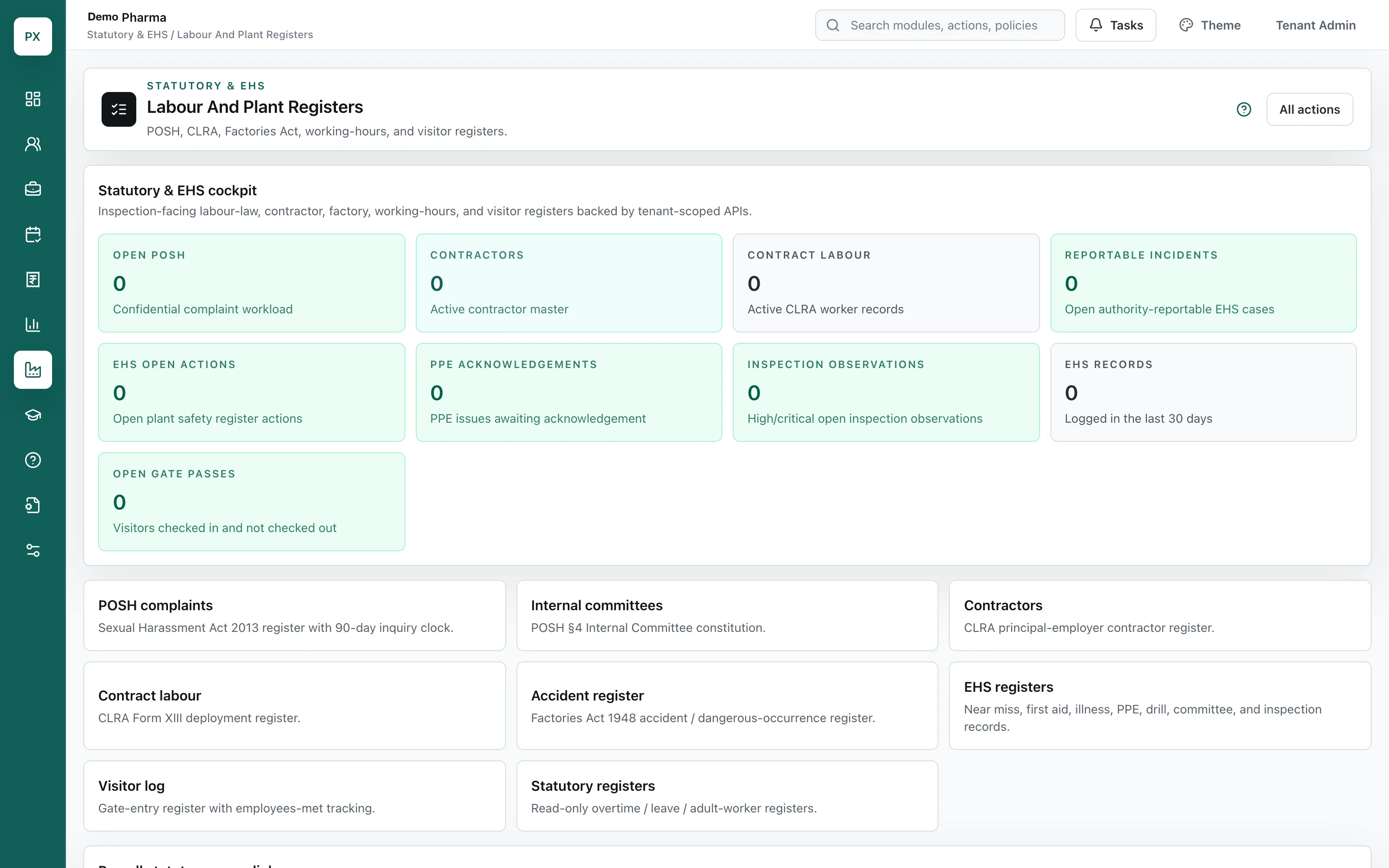The width and height of the screenshot is (1389, 868).
Task: Open the PPE Acknowledgements stat card
Action: pos(569,392)
